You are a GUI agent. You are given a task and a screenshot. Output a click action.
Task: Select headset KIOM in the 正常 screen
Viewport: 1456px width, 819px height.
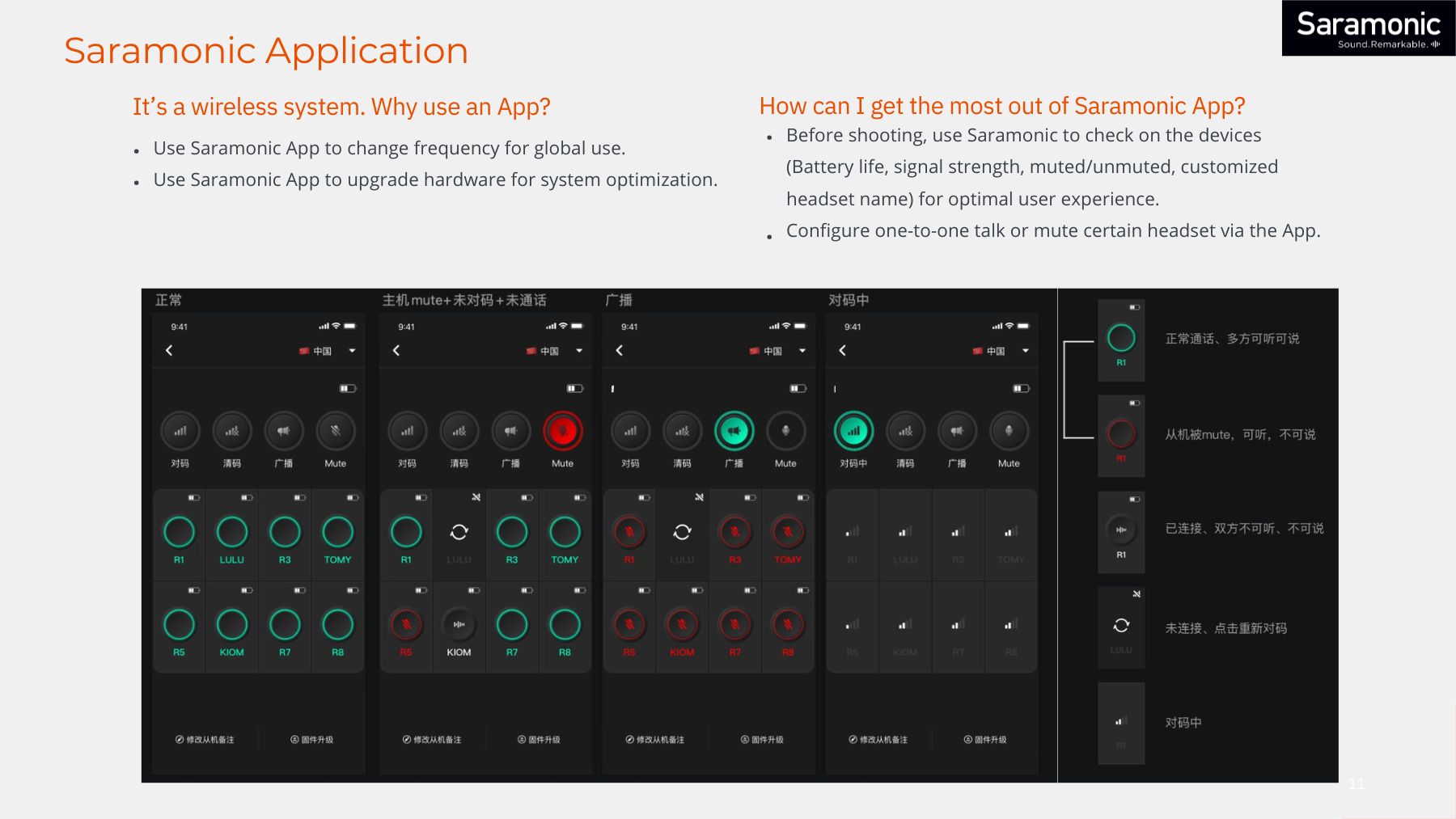[x=231, y=624]
